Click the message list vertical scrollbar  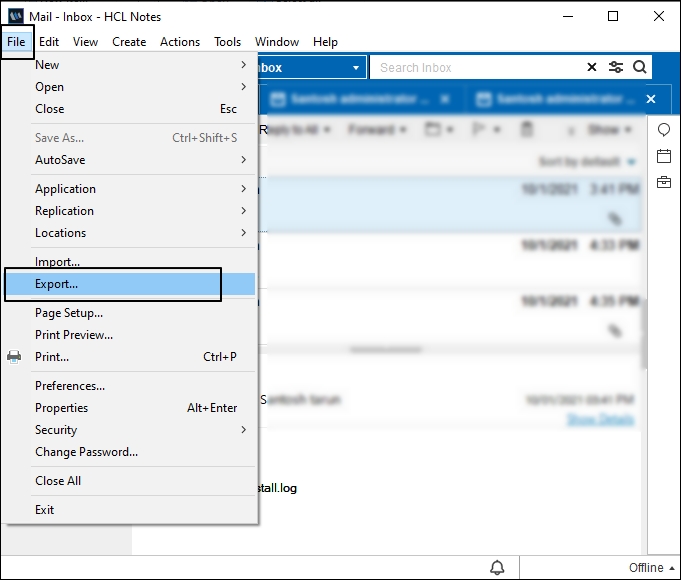(x=644, y=334)
